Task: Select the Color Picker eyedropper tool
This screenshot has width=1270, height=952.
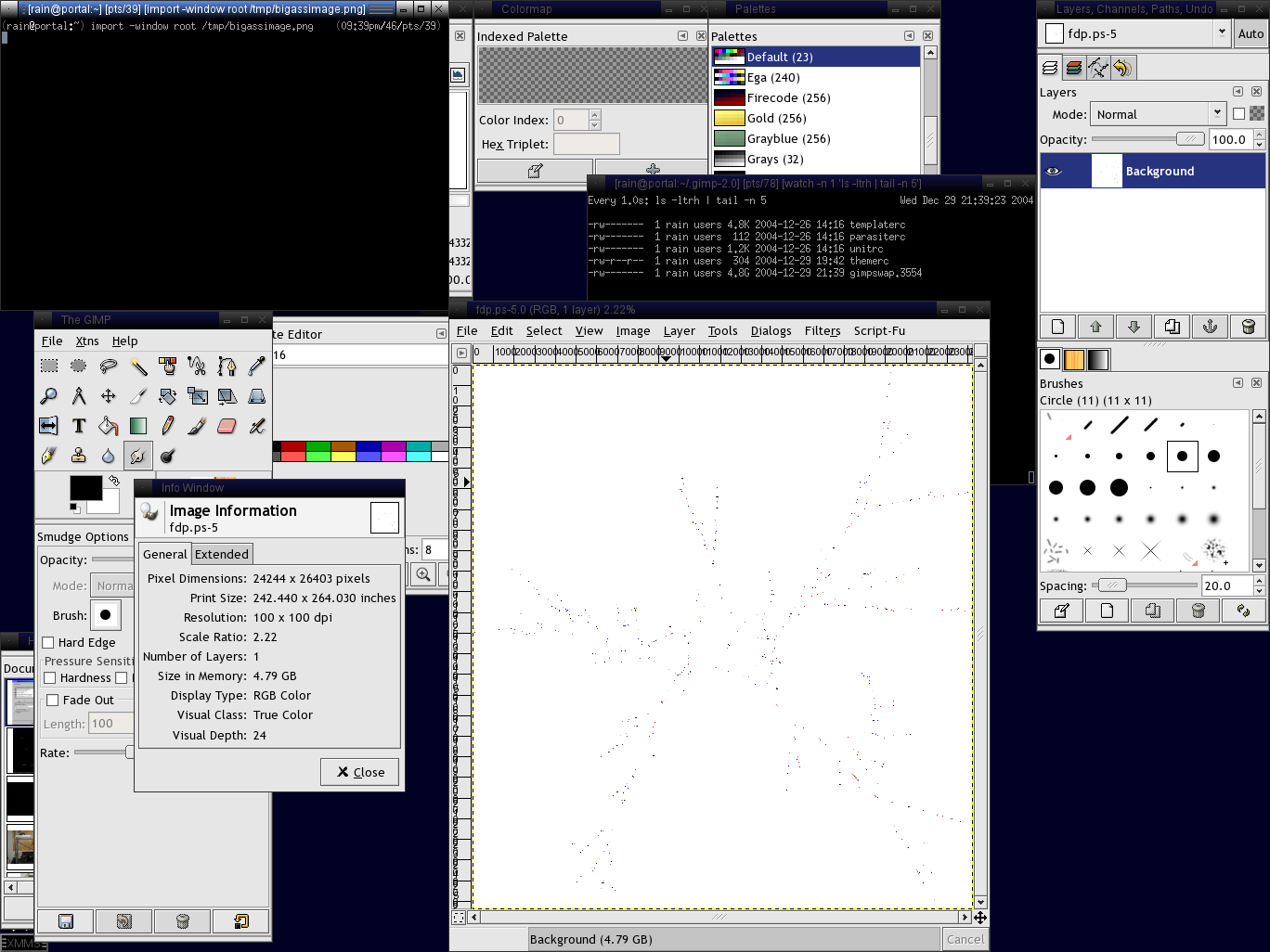Action: click(257, 367)
